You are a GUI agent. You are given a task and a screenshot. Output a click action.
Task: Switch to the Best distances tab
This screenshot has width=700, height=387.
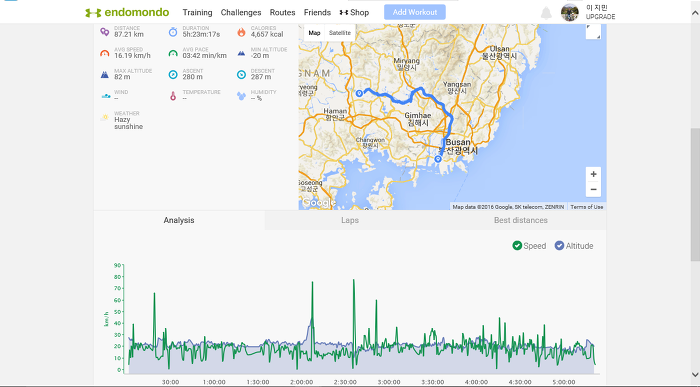[521, 220]
